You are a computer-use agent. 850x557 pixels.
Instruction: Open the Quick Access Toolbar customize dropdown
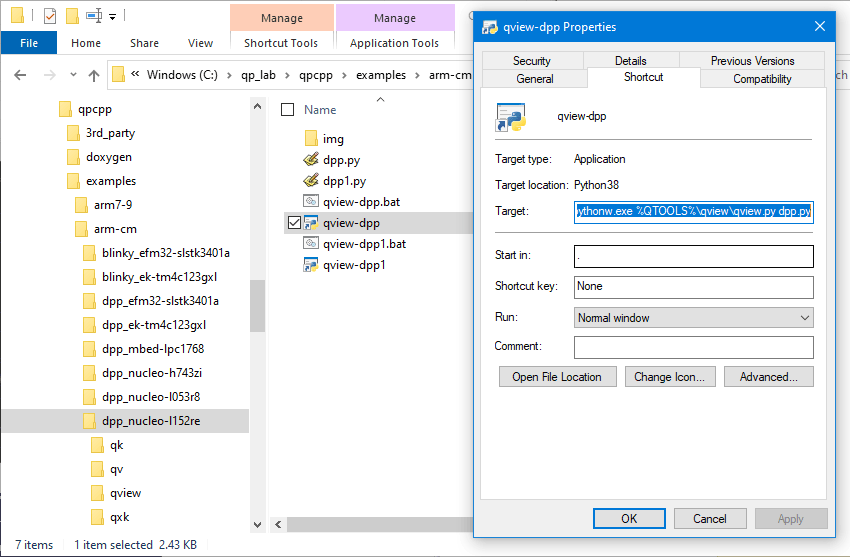113,17
